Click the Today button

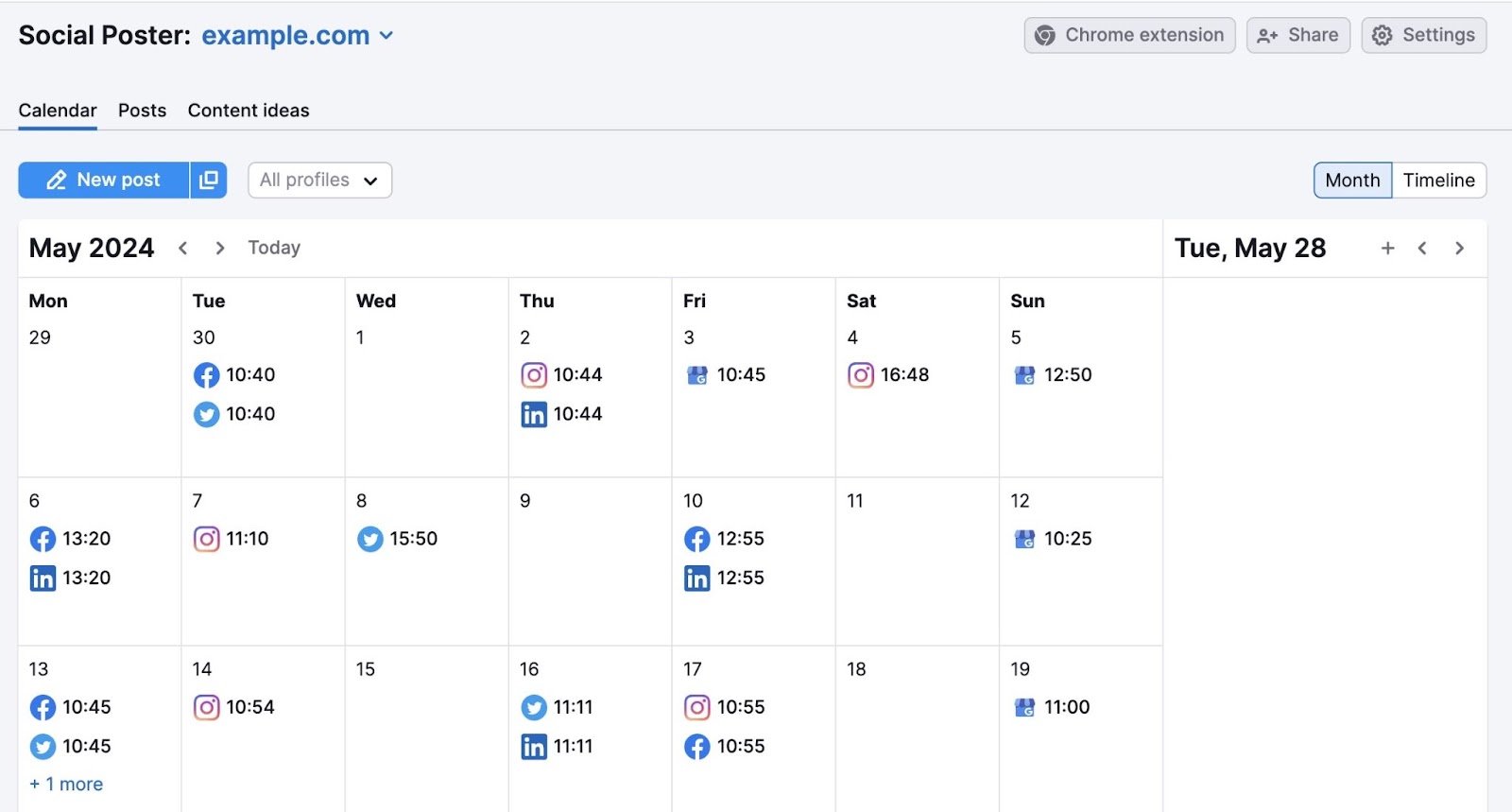(x=274, y=248)
